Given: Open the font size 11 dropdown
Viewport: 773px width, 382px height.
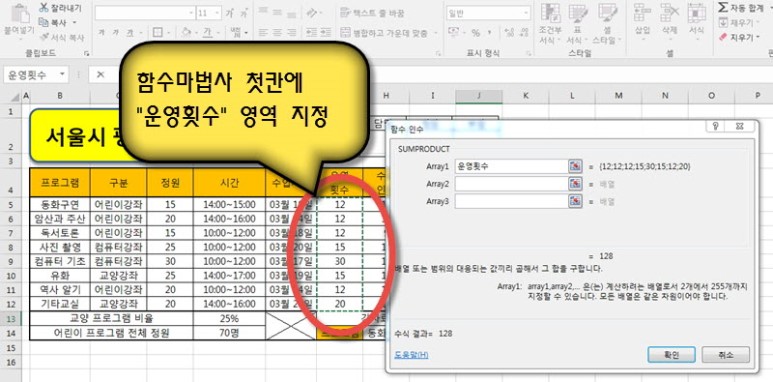Looking at the screenshot, I should coord(217,13).
